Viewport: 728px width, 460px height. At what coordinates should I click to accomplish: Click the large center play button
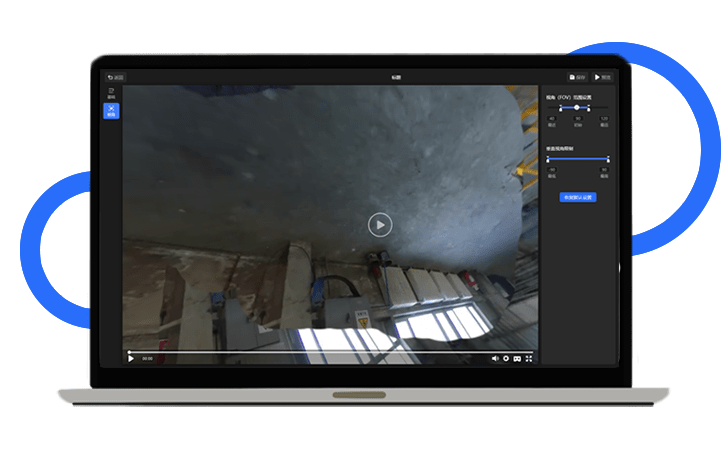click(379, 224)
